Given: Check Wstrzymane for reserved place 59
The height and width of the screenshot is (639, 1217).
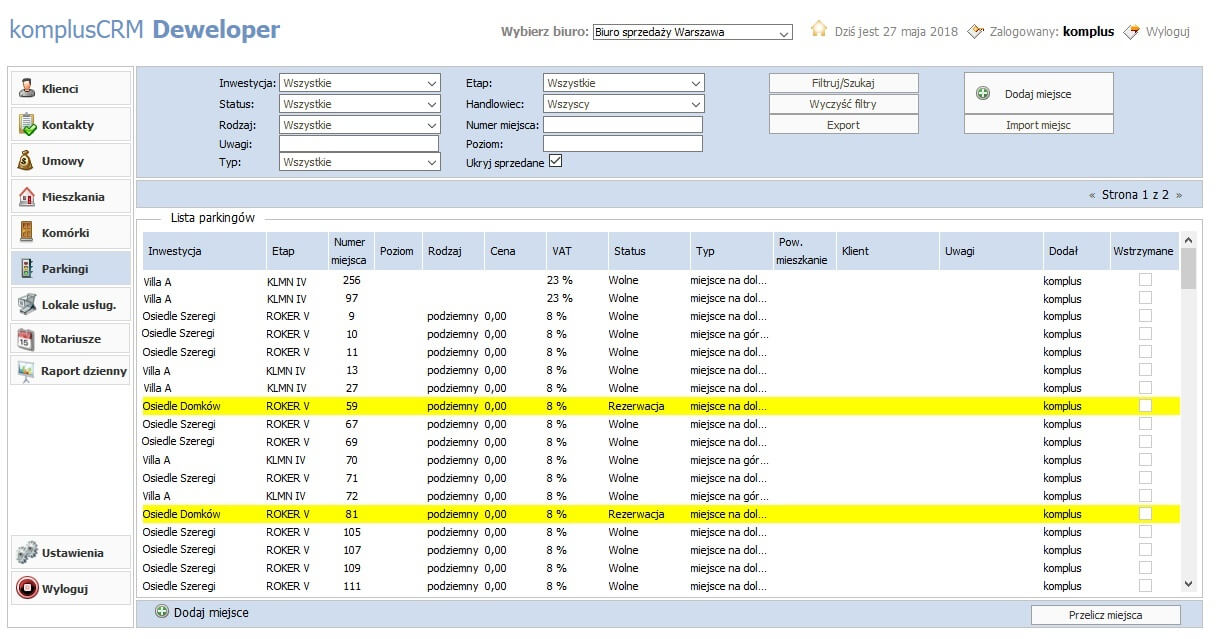Looking at the screenshot, I should pos(1145,406).
